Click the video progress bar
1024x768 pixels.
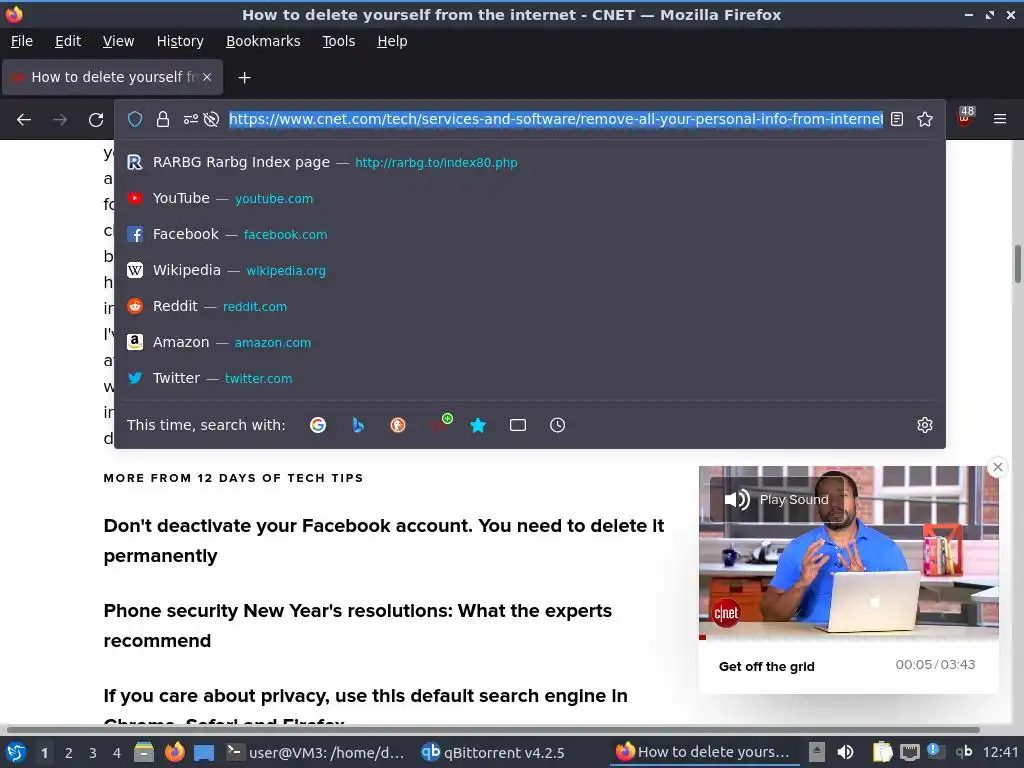(x=848, y=637)
